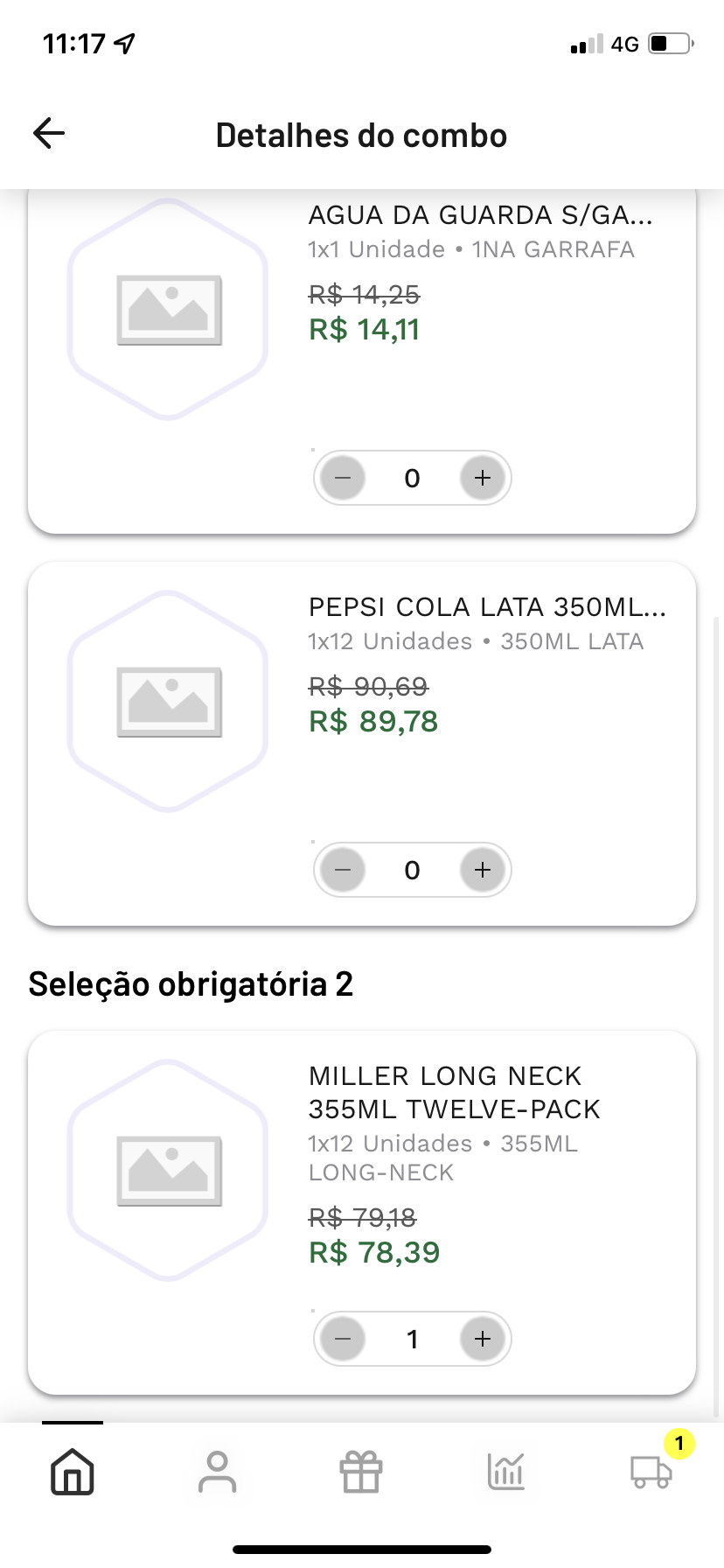The width and height of the screenshot is (724, 1568).
Task: Go back using the arrow icon
Action: pyautogui.click(x=49, y=134)
